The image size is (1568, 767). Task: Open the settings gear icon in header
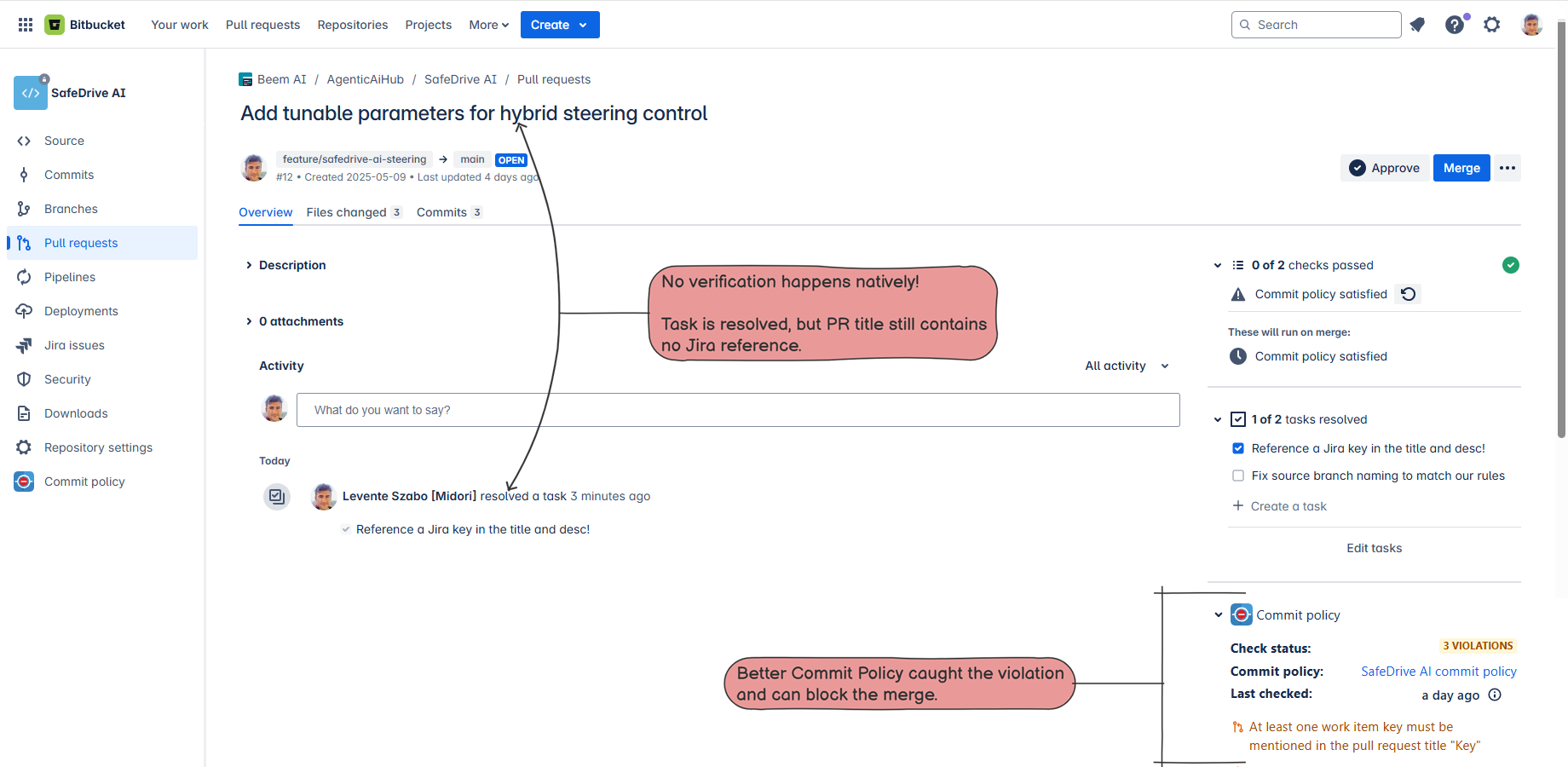coord(1492,25)
